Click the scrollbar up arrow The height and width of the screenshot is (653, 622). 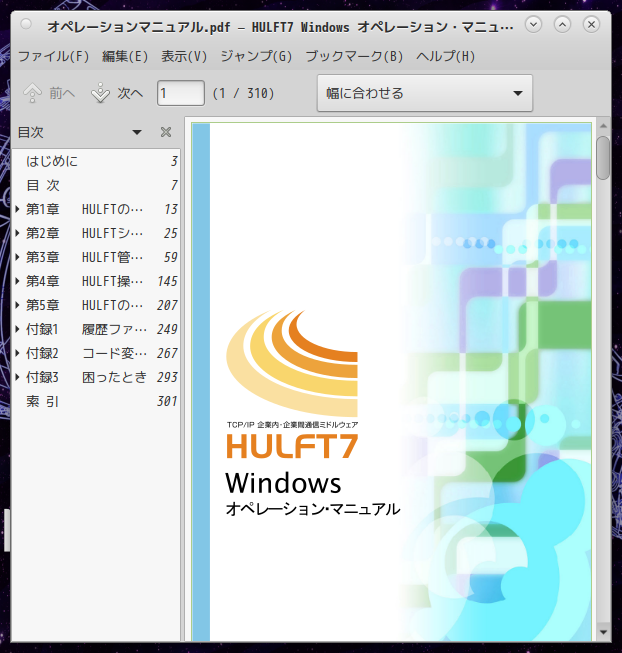pos(603,126)
